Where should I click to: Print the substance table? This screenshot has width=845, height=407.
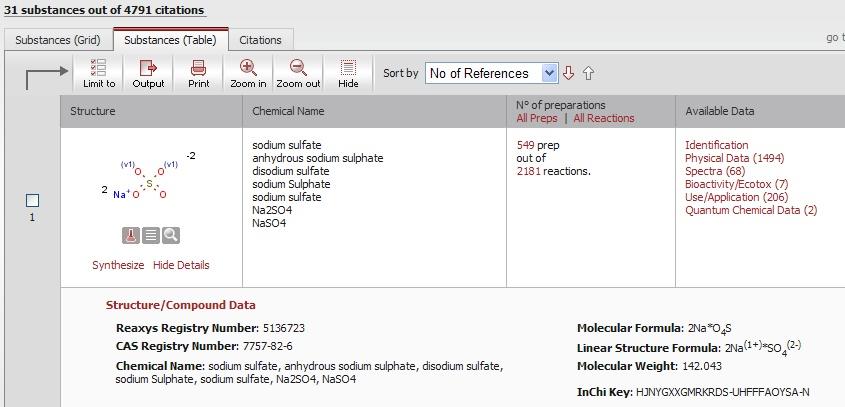199,73
